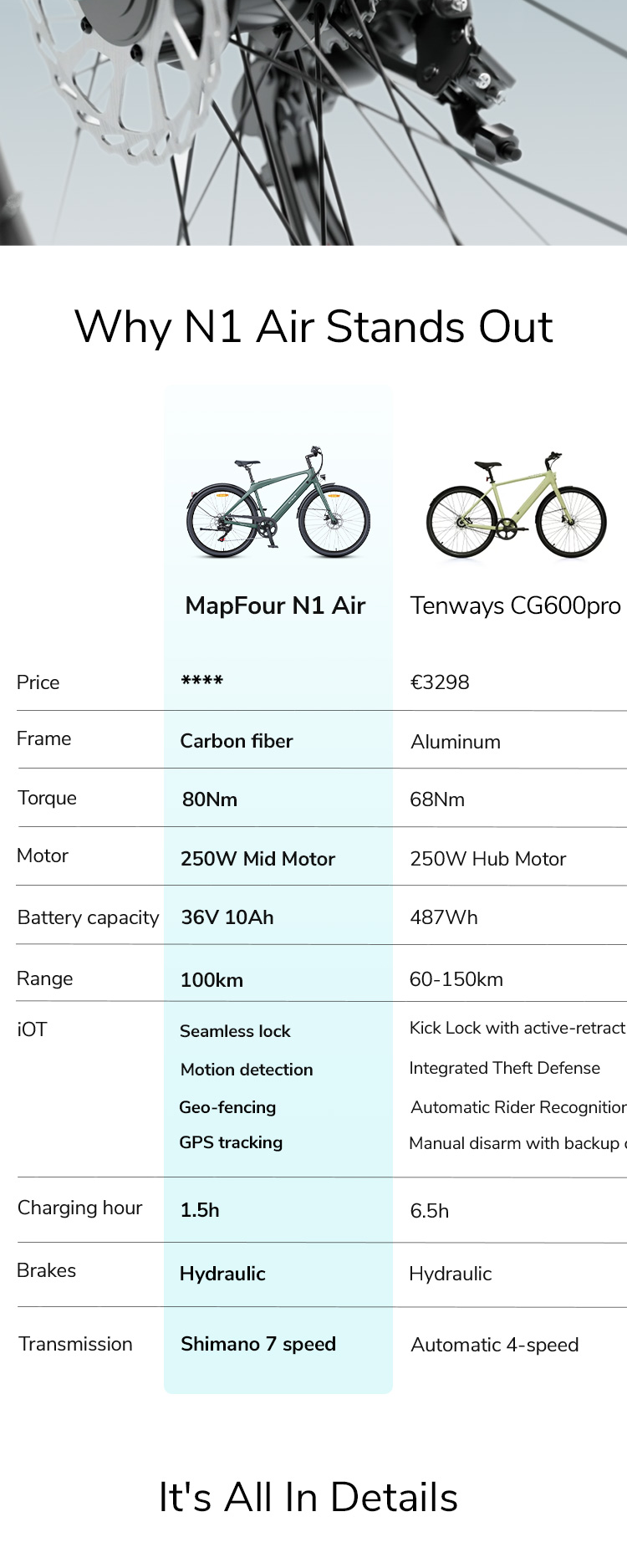Image resolution: width=627 pixels, height=1568 pixels.
Task: Click the 'It's All In Details' heading
Action: (308, 1497)
